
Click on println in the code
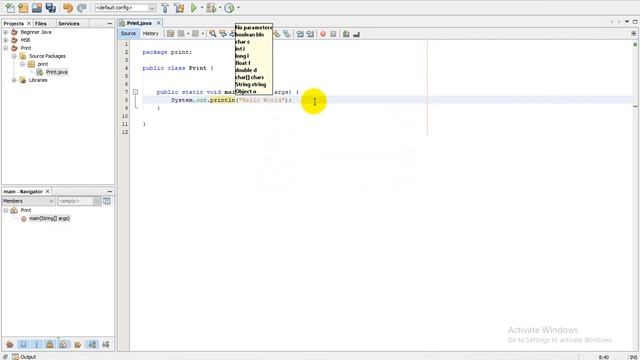222,100
